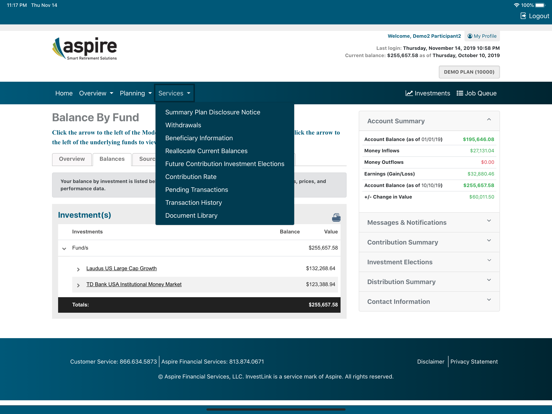Image resolution: width=552 pixels, height=414 pixels.
Task: Open the Privacy Statement link
Action: point(474,362)
